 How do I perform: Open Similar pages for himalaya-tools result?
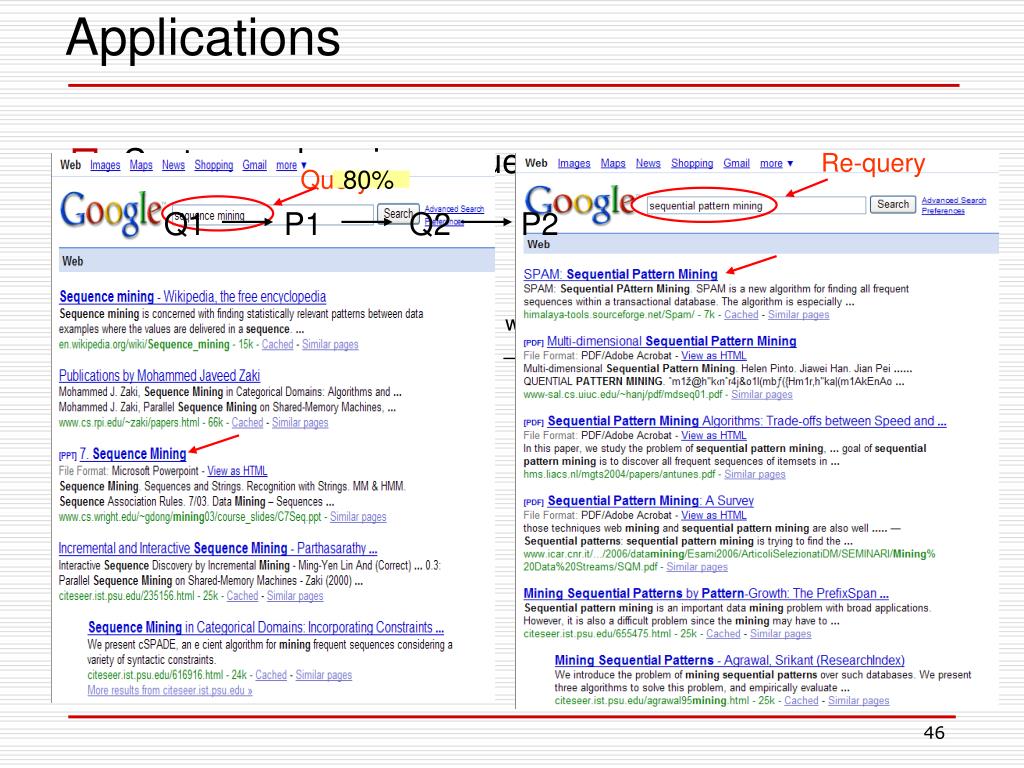pos(799,315)
